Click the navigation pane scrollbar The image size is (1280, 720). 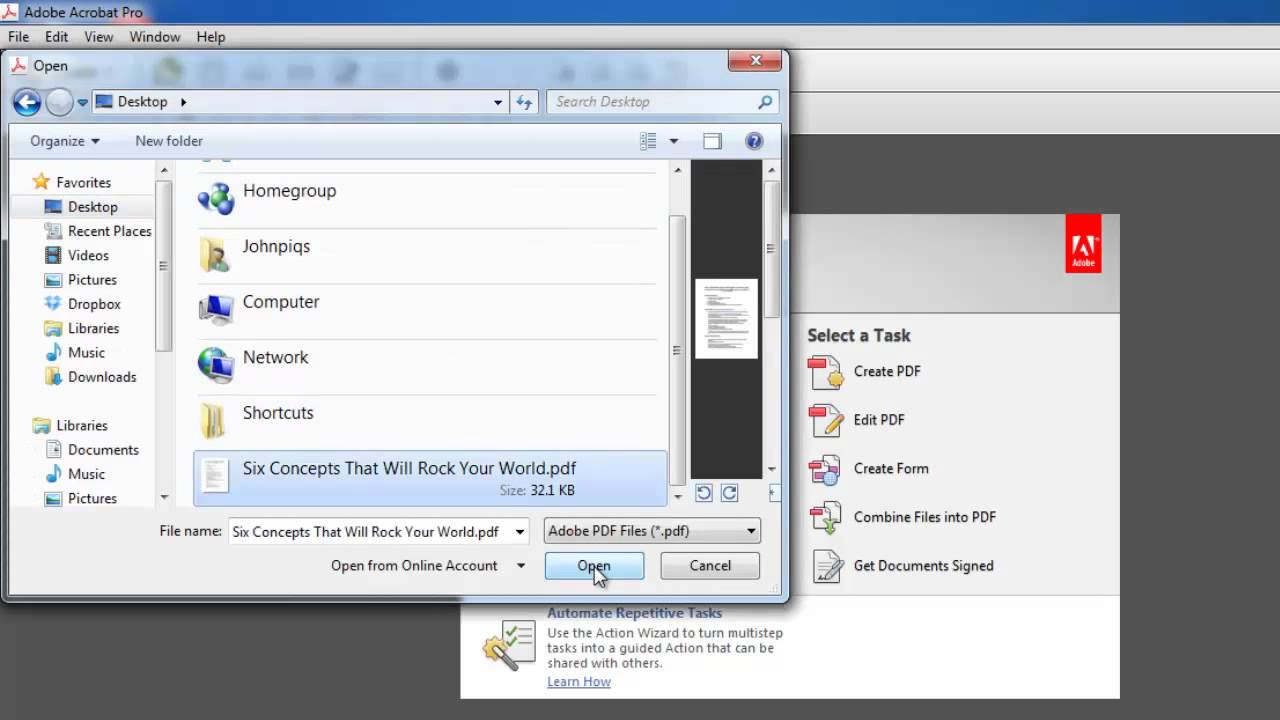(x=164, y=266)
